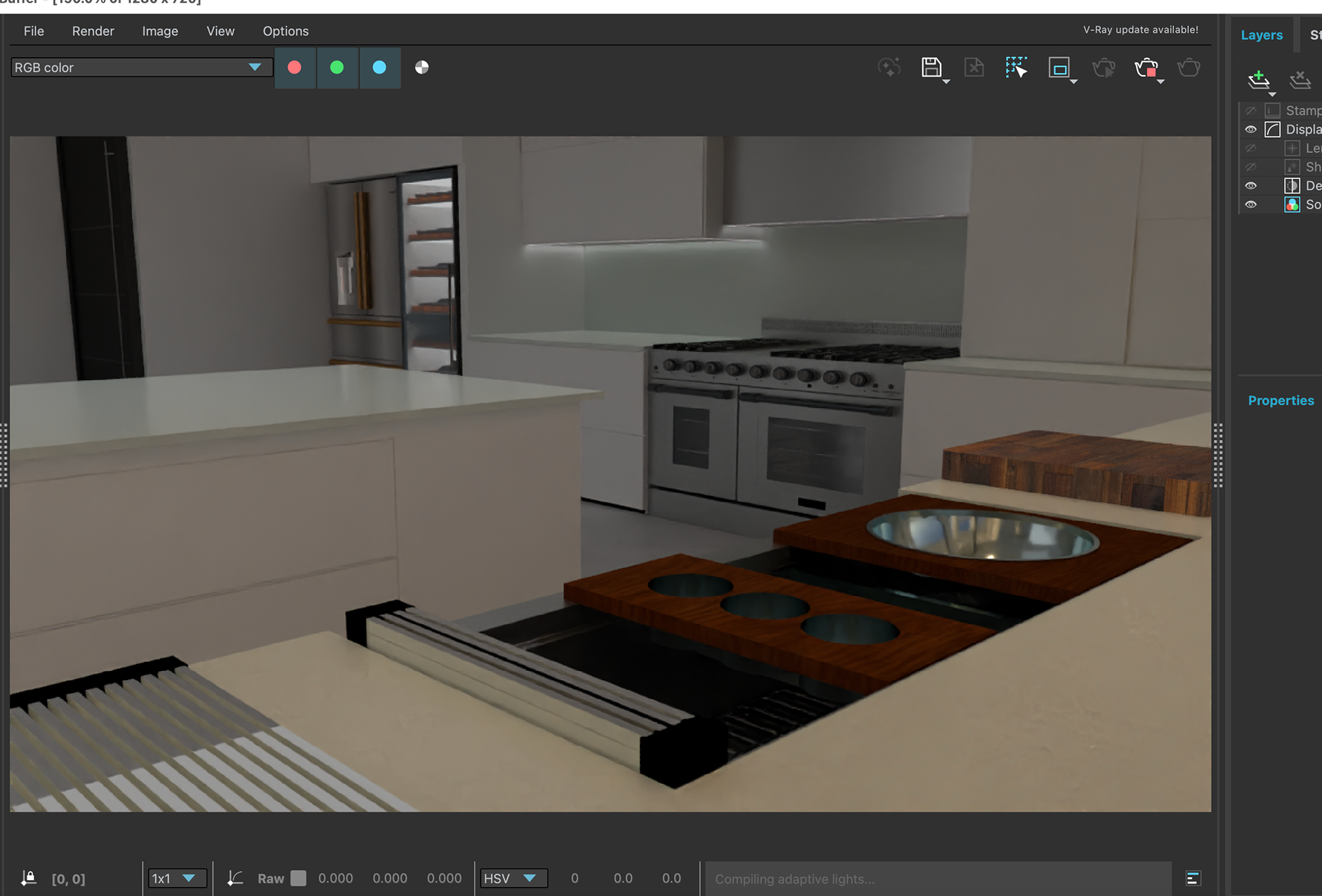Click the add layer icon
1322x896 pixels.
(x=1259, y=80)
